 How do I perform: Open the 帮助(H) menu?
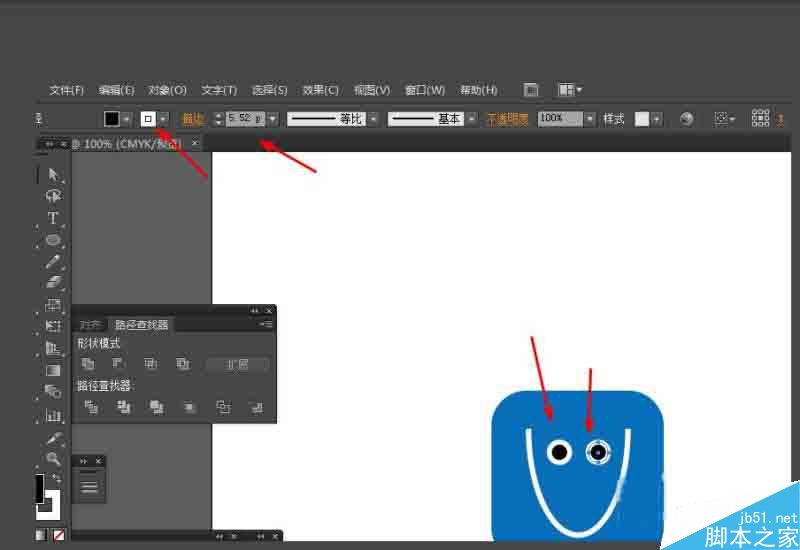click(x=479, y=90)
